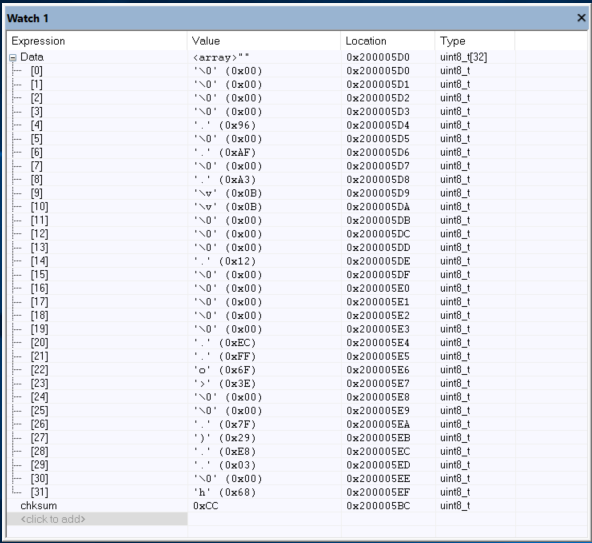Screen dimensions: 592x543
Task: Click location 0x200005DA
Action: (x=378, y=207)
